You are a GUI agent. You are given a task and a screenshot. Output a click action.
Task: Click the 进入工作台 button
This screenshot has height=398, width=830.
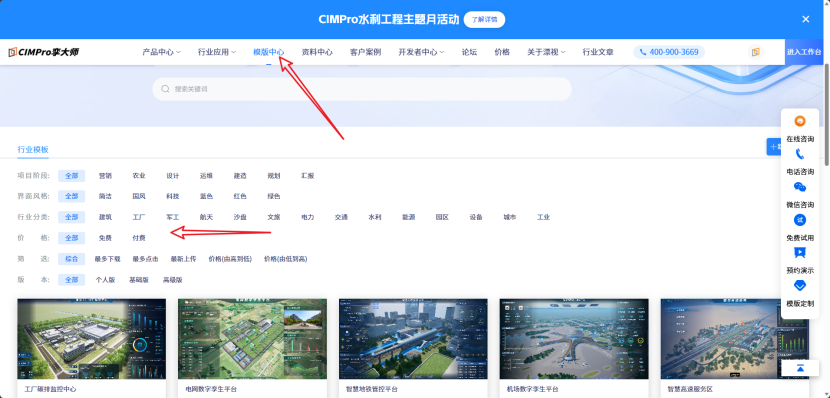coord(804,52)
